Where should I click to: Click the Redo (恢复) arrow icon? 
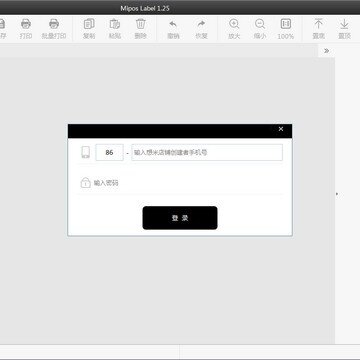tap(201, 24)
